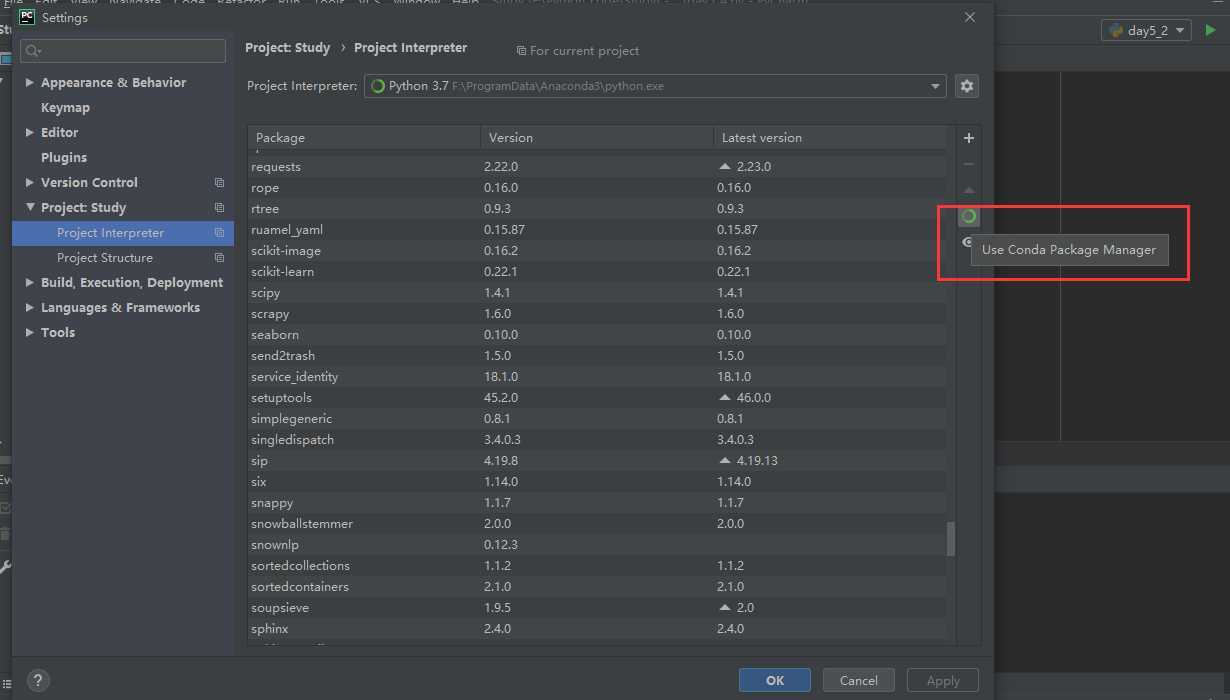Collapse the Project: Study section
Screen dimensions: 1230x700
point(30,208)
